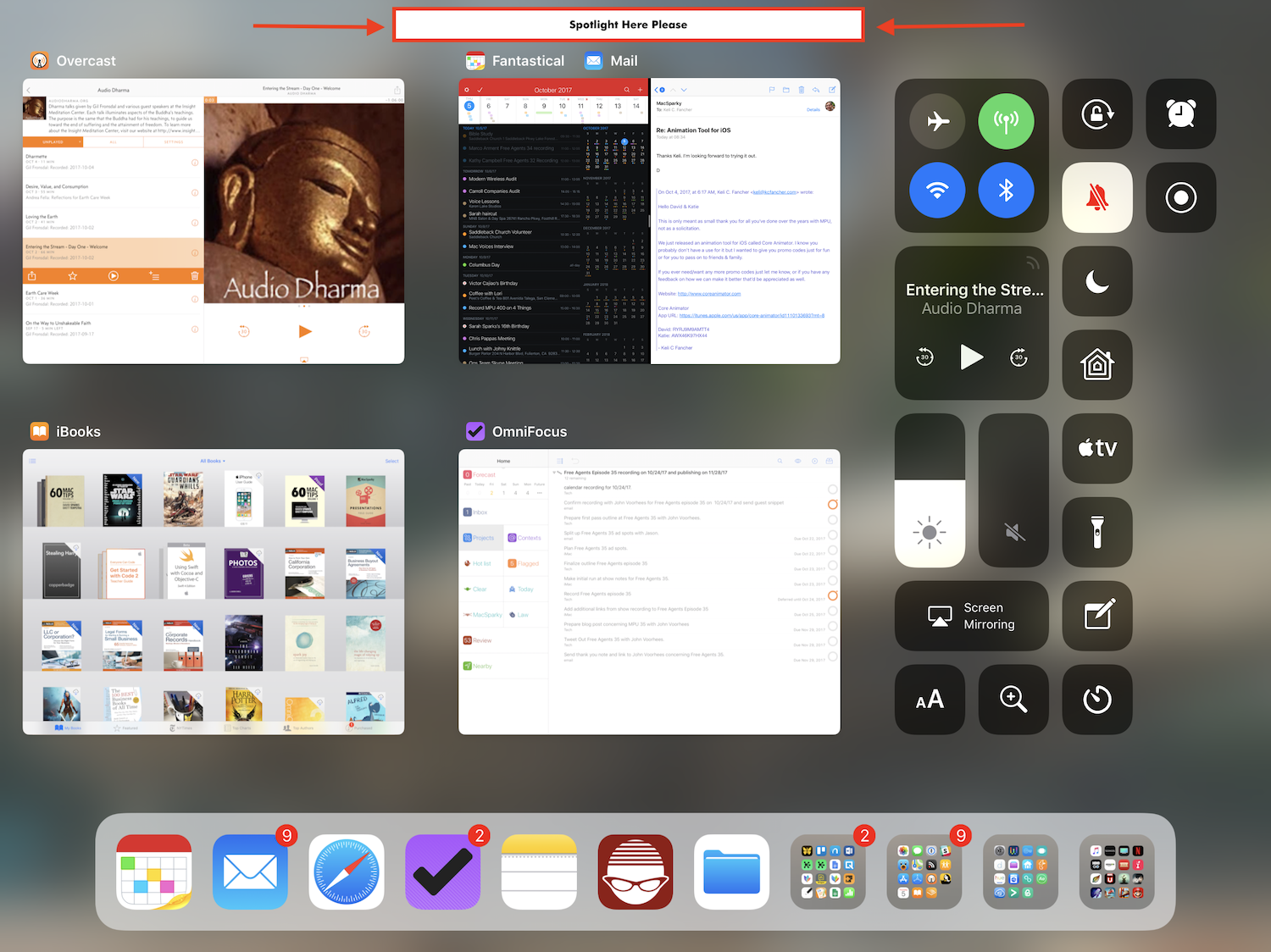The image size is (1271, 952).
Task: Select the Unplayed tab in Overcast card
Action: click(x=53, y=142)
